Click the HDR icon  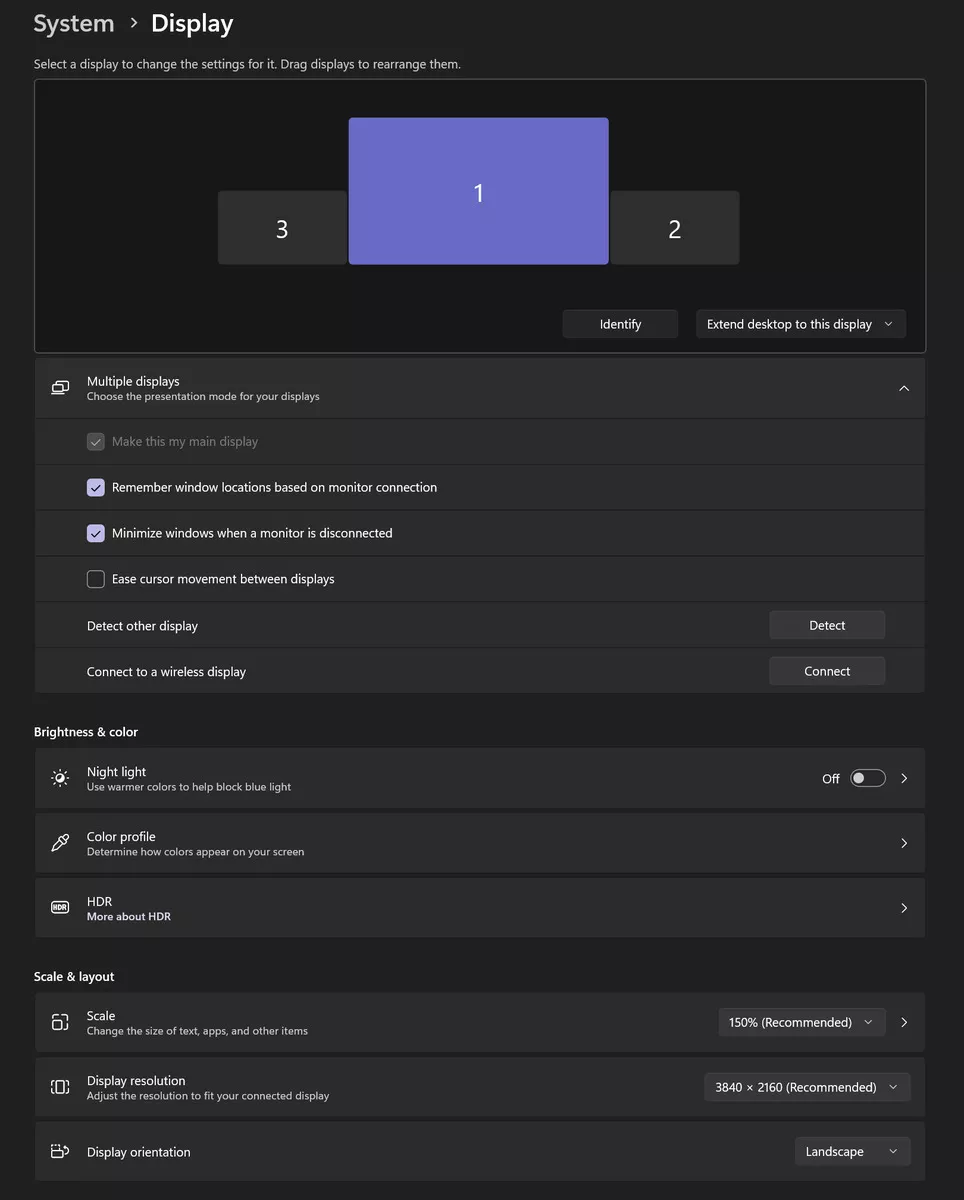point(60,908)
